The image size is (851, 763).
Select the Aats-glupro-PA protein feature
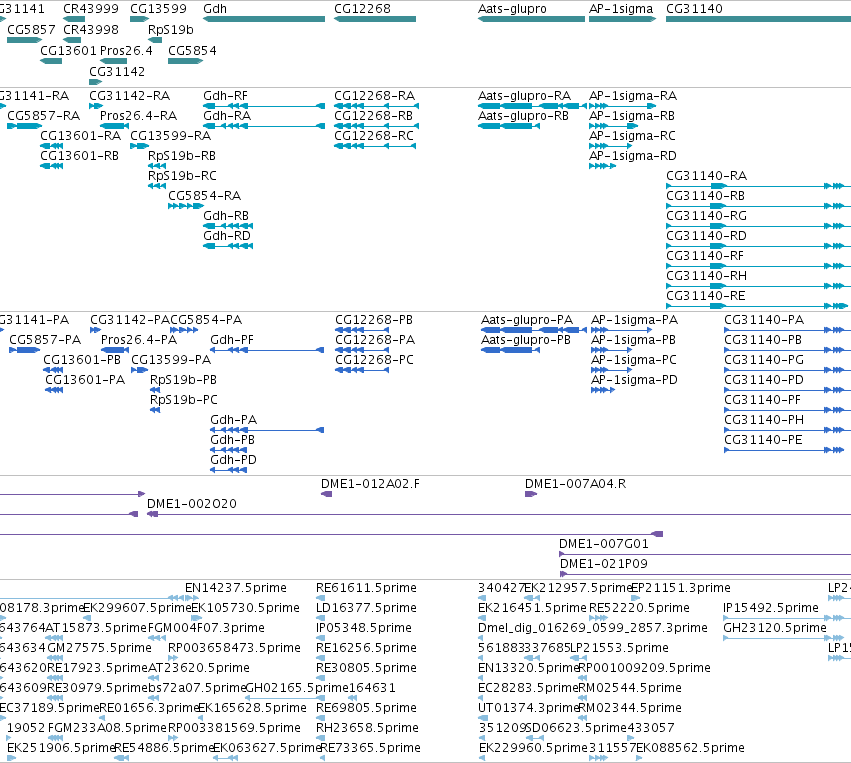[534, 330]
